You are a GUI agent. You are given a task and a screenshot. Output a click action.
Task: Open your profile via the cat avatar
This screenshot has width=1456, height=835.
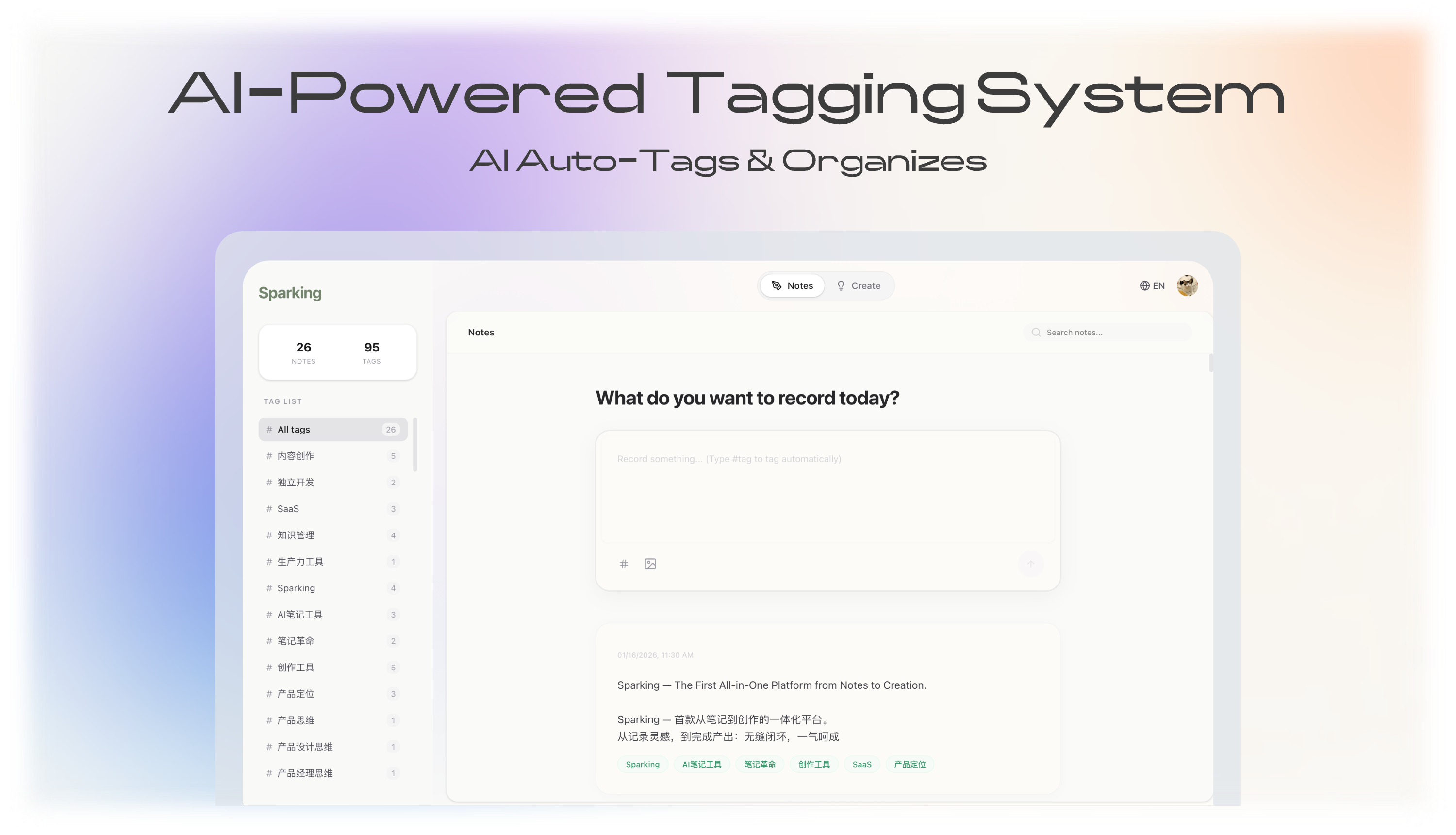pyautogui.click(x=1188, y=285)
